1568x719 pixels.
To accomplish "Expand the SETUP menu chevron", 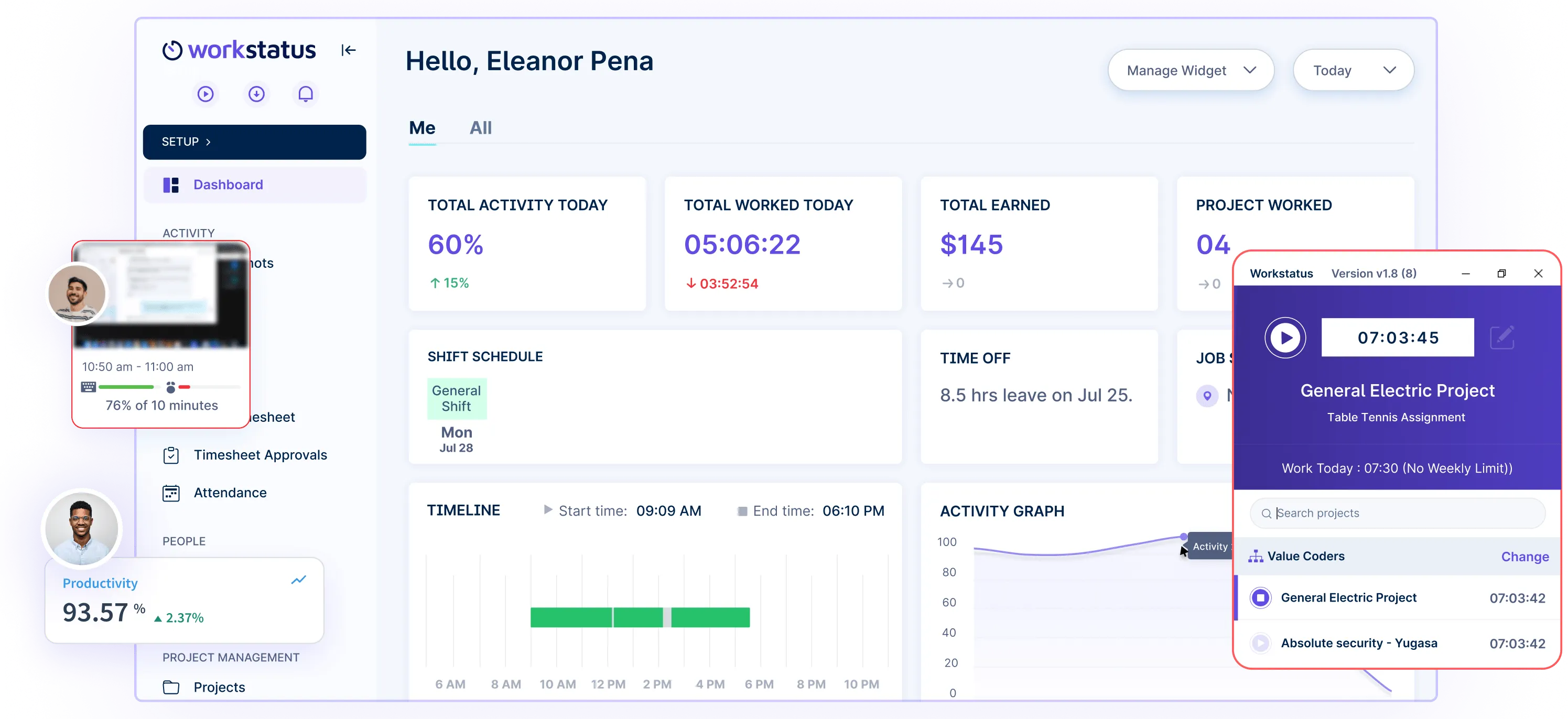I will (207, 141).
